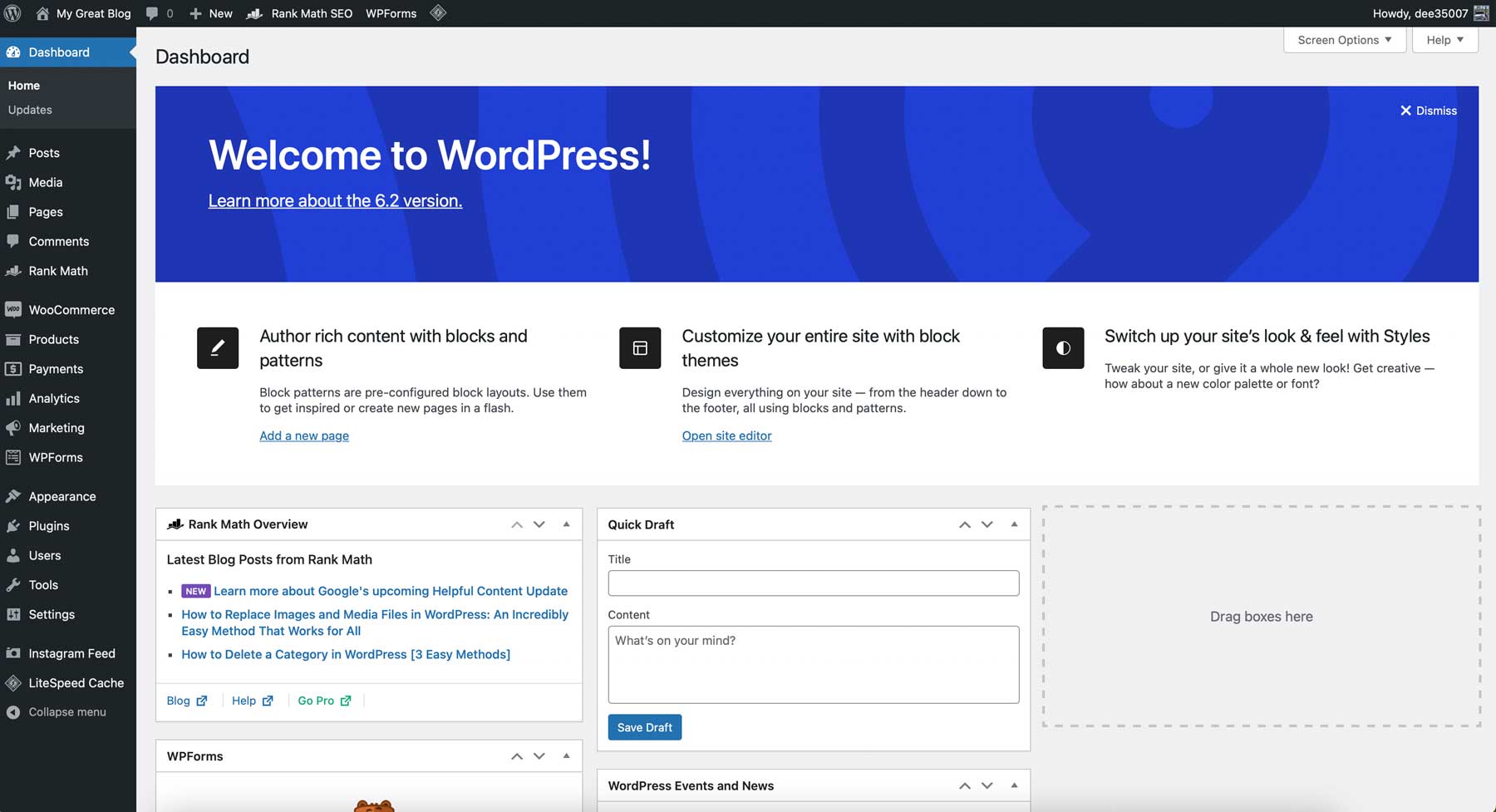The height and width of the screenshot is (812, 1496).
Task: Click the WordPress logo in the admin bar
Action: pos(12,12)
